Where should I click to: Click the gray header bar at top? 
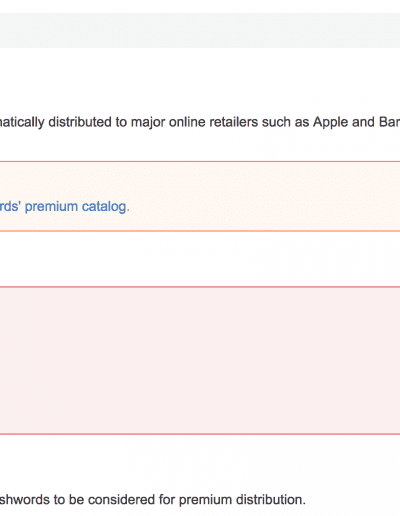200,30
